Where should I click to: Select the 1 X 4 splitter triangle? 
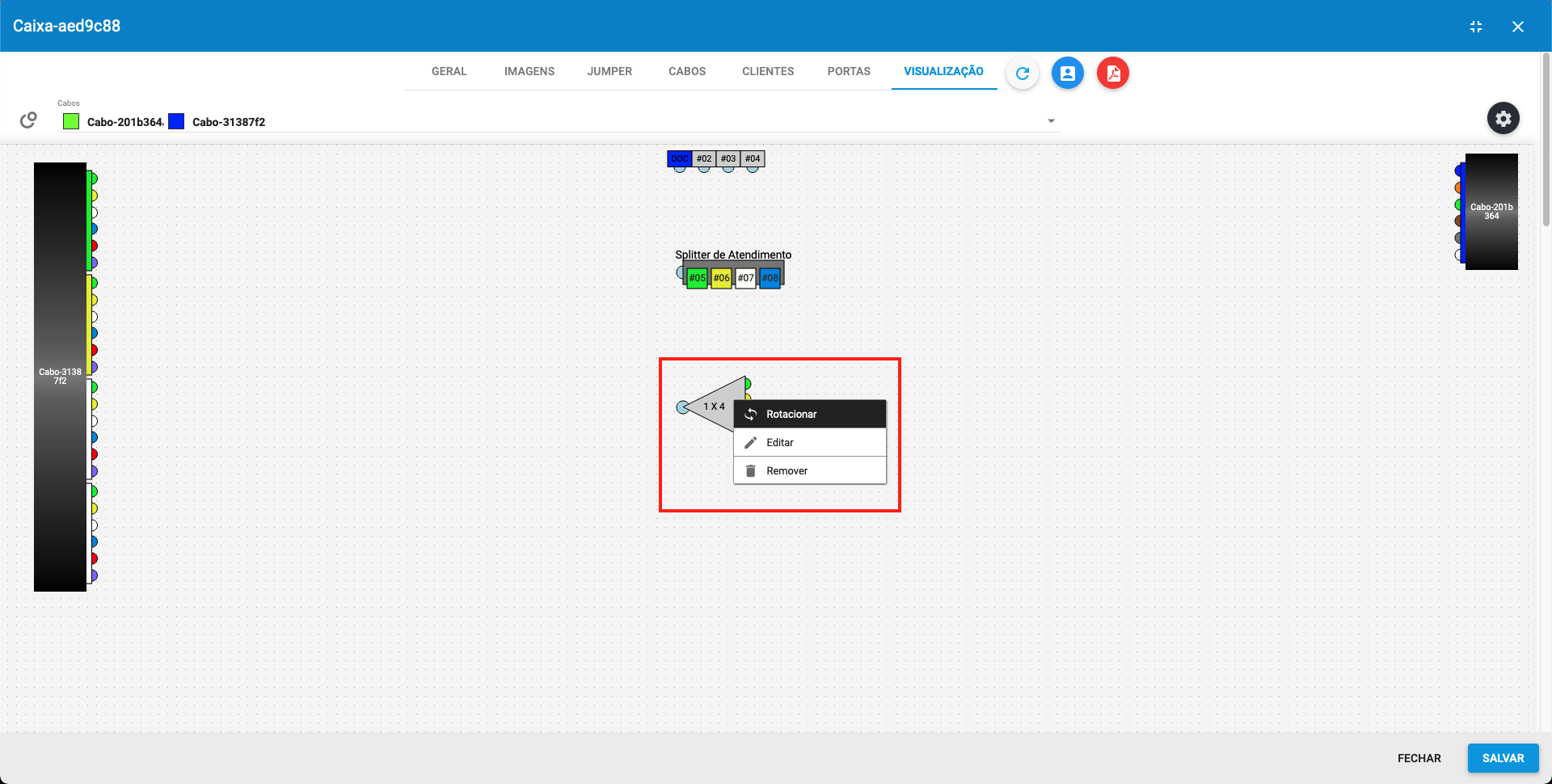(714, 405)
